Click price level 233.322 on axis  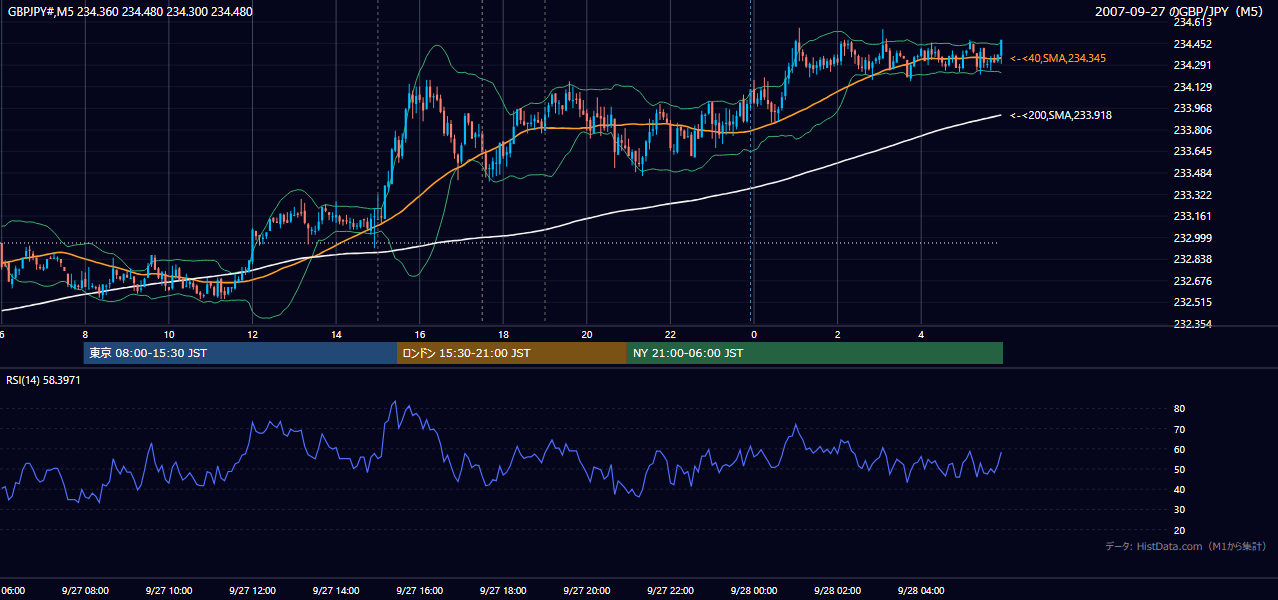(1192, 195)
